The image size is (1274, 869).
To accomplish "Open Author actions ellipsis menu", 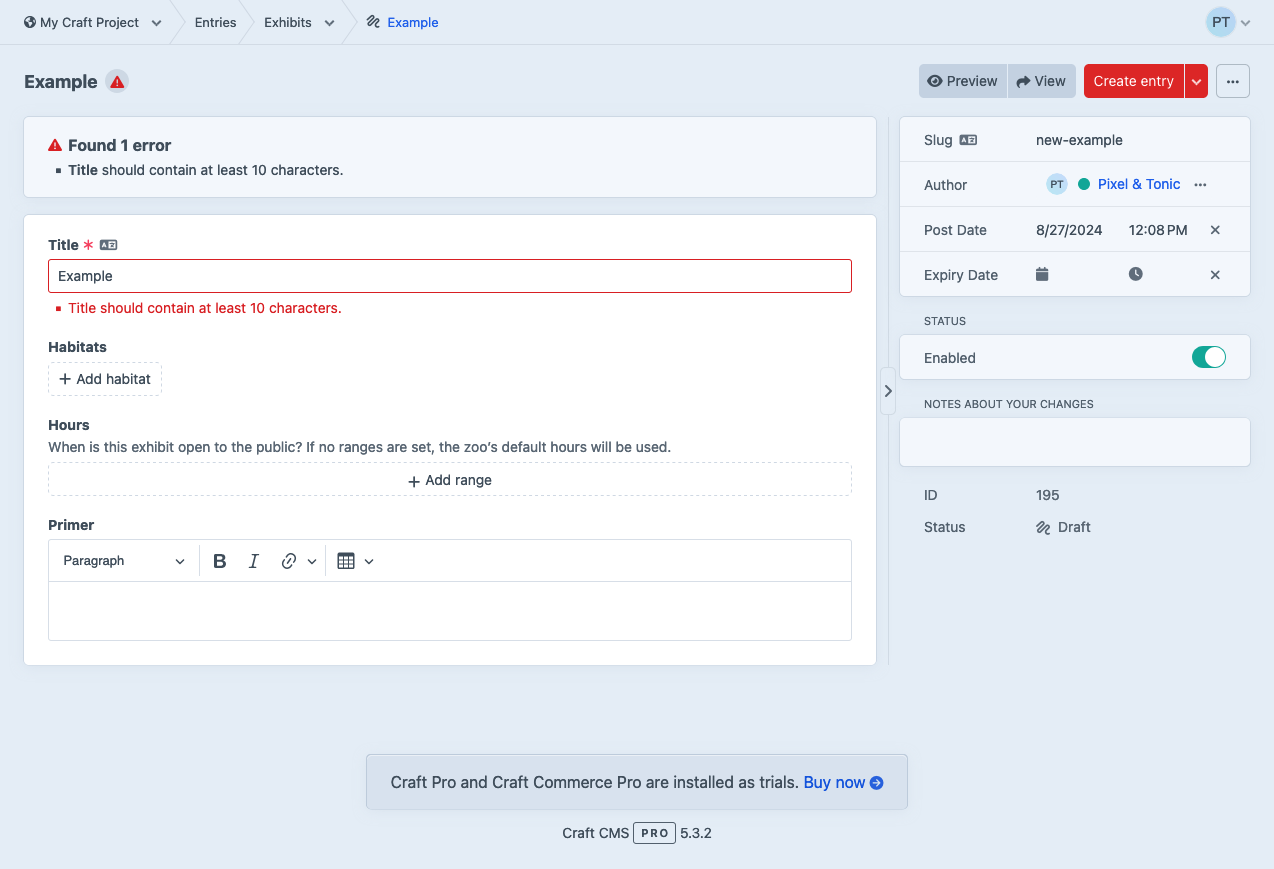I will pyautogui.click(x=1201, y=185).
